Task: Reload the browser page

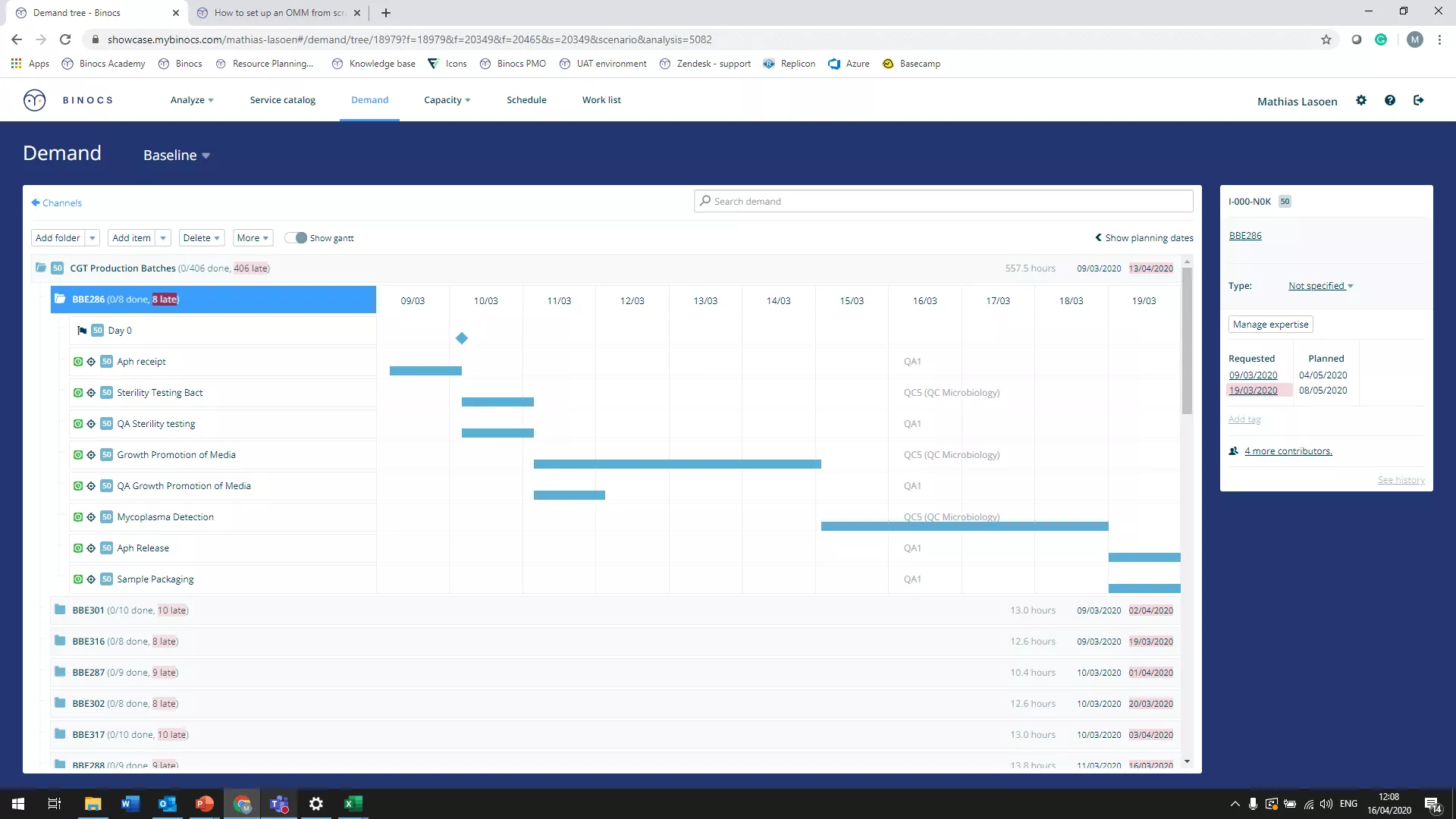Action: [65, 39]
